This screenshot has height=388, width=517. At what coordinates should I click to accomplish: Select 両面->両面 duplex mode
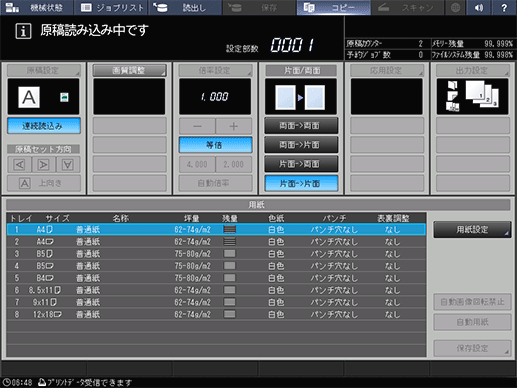pos(301,126)
